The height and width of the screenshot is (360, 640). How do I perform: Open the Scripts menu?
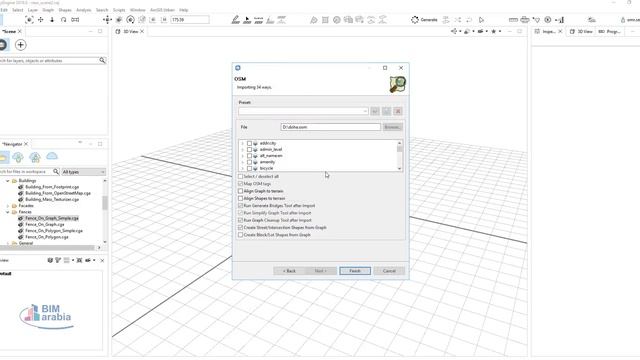119,10
